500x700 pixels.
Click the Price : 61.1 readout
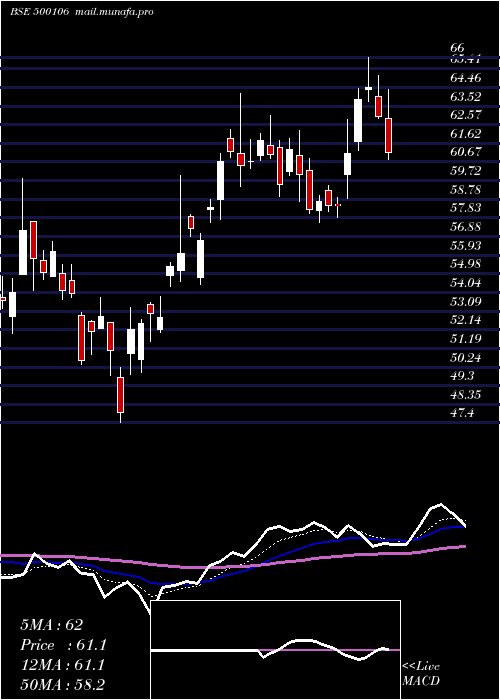(x=63, y=645)
